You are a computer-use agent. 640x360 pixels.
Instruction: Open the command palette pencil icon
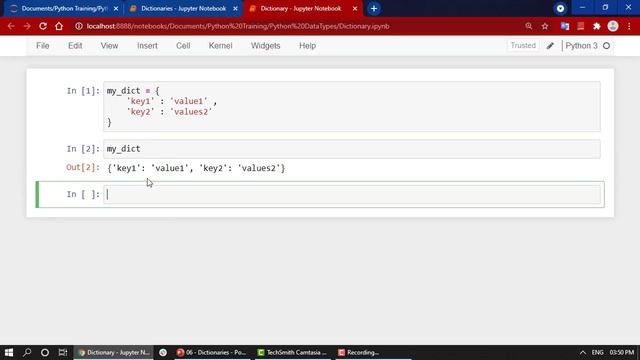point(550,46)
